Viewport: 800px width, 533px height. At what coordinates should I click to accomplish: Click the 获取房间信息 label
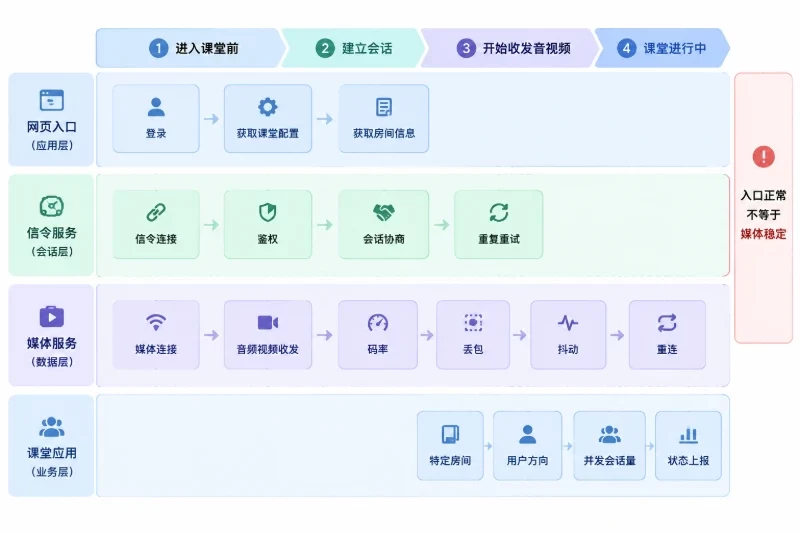[x=384, y=134]
